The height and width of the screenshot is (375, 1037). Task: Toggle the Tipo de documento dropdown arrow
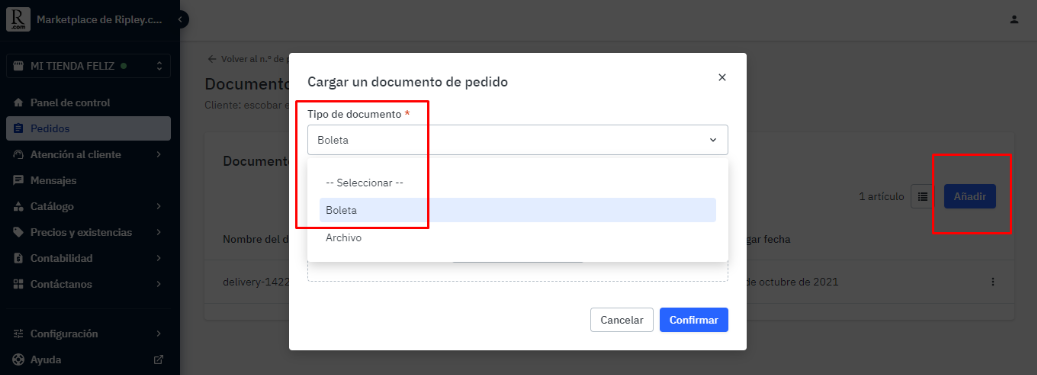pyautogui.click(x=713, y=140)
